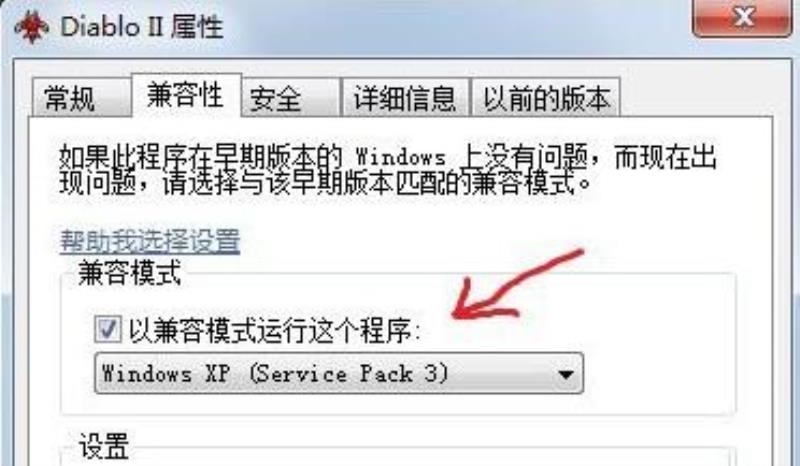Screen dimensions: 800x466
Task: Click the Diablo II 属性 title text
Action: pos(142,26)
